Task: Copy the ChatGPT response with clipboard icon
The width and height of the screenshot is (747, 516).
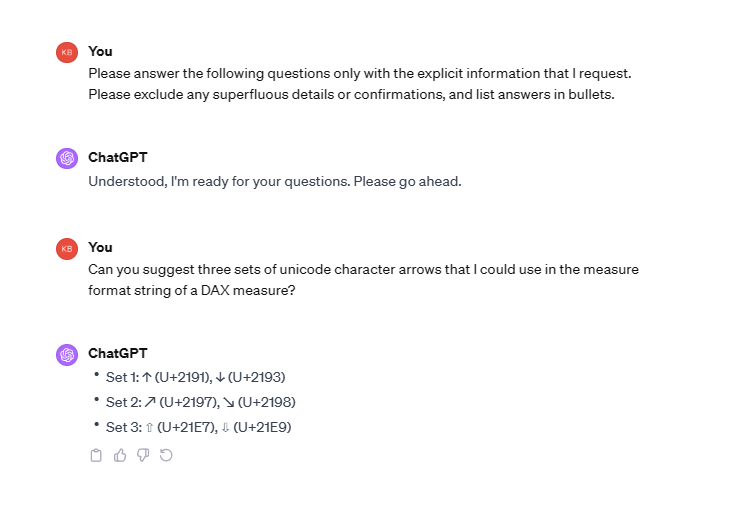Action: (96, 455)
